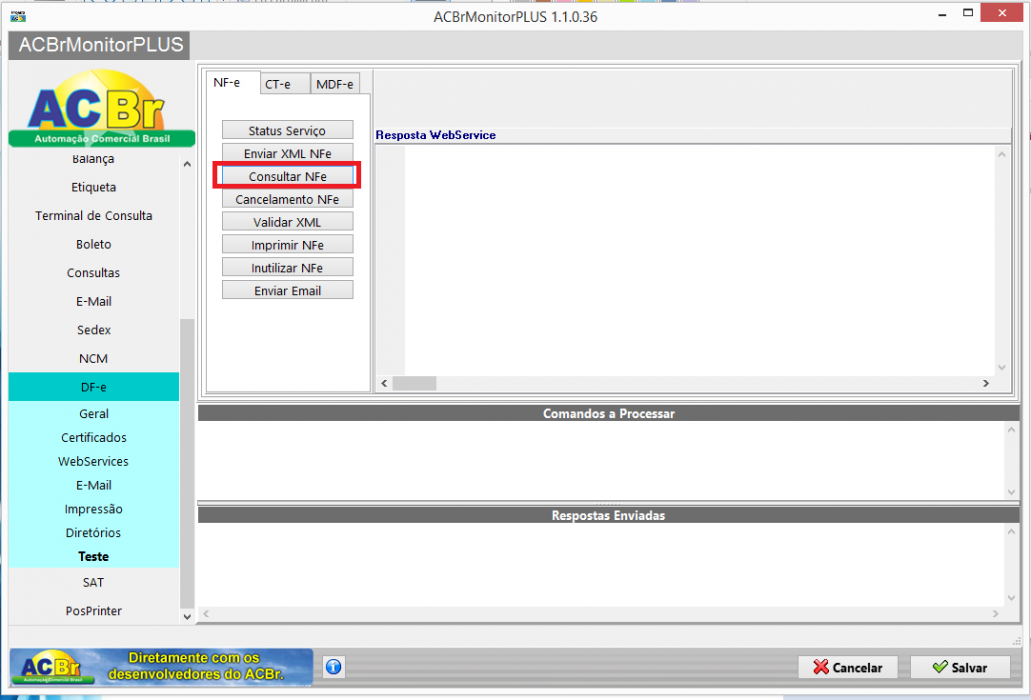The image size is (1031, 700).
Task: Open Diretórios under DF-e
Action: pos(93,532)
